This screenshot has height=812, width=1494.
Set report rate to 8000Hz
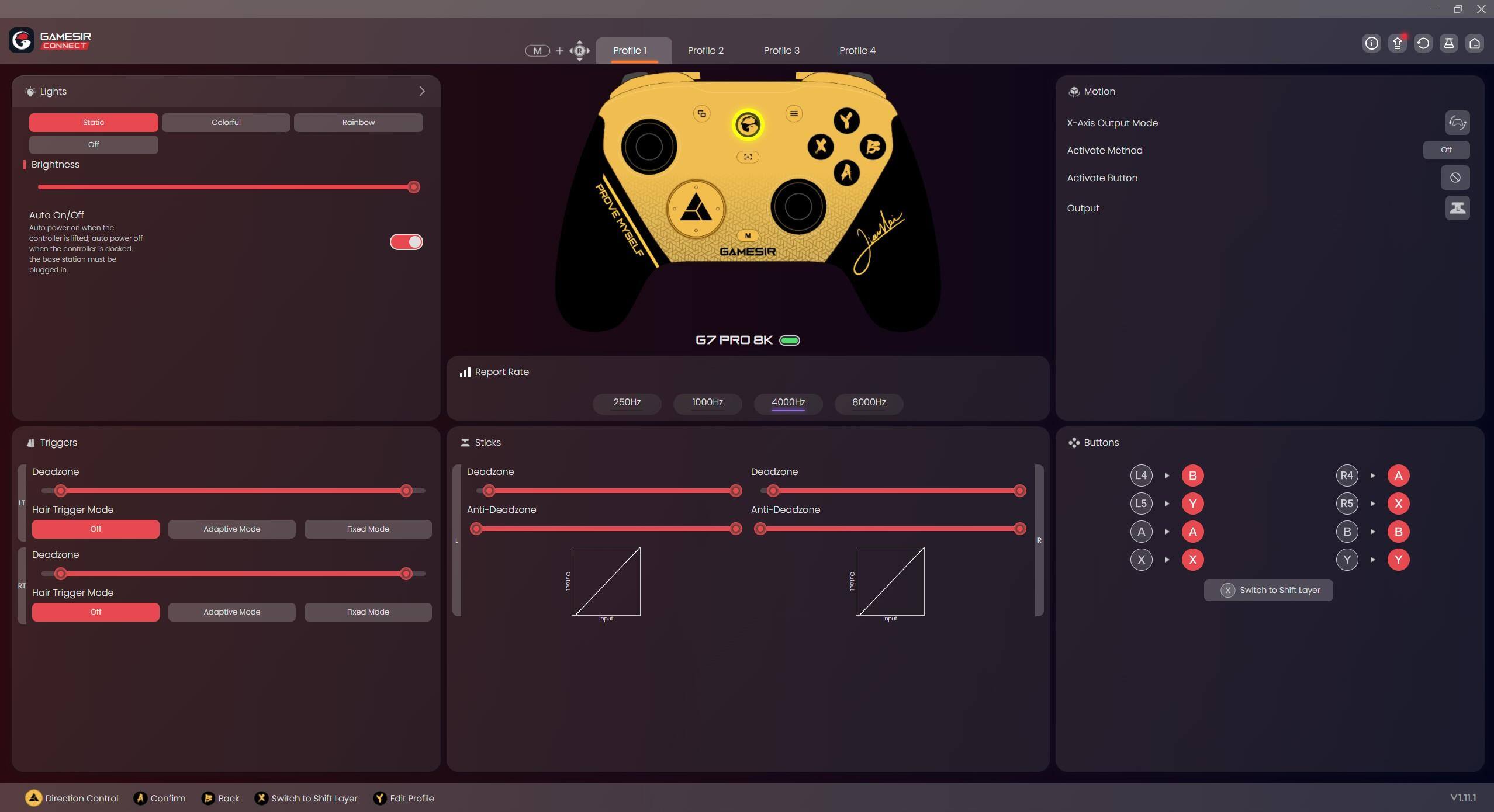coord(869,403)
